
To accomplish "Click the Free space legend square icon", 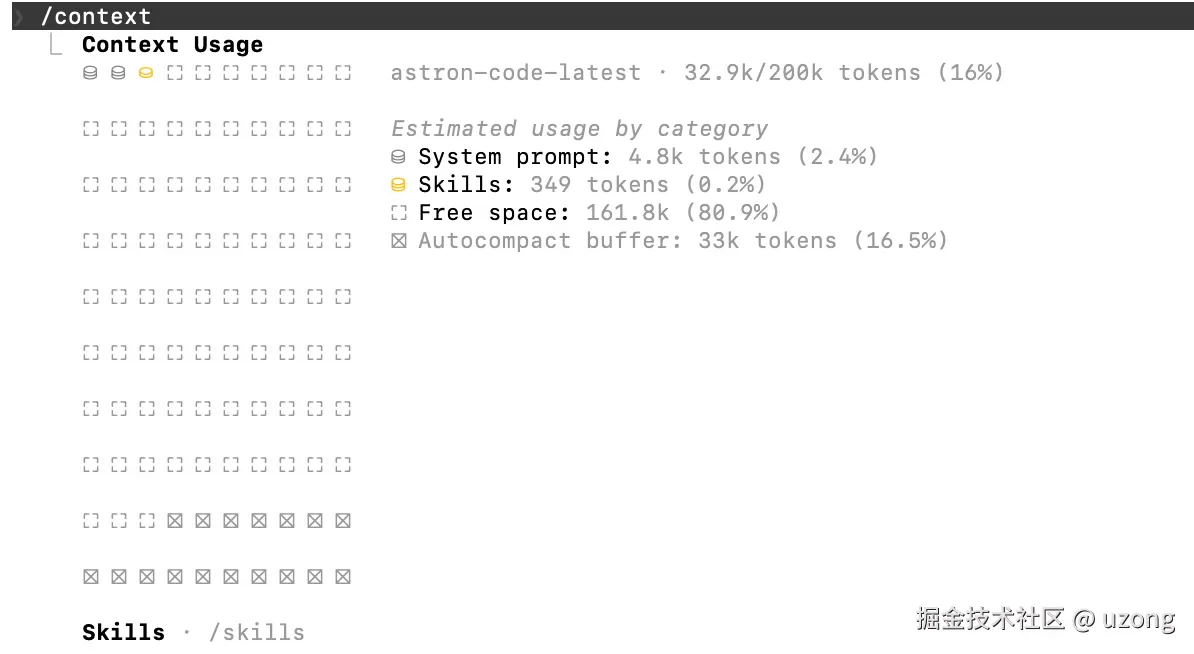I will [x=398, y=213].
